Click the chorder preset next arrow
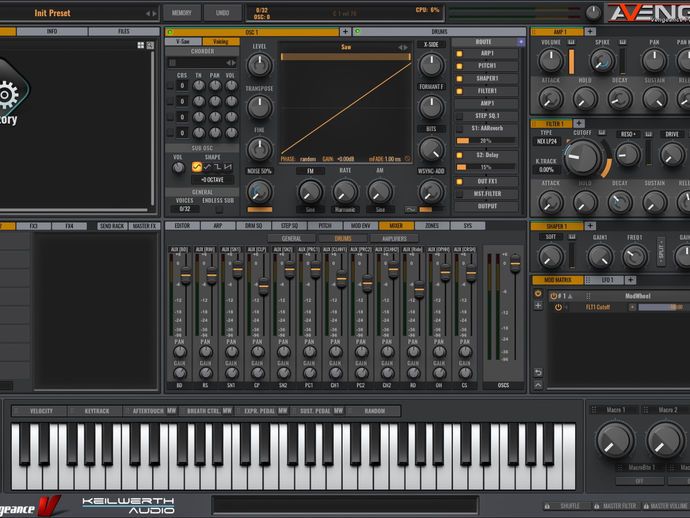The image size is (690, 518). pyautogui.click(x=234, y=63)
